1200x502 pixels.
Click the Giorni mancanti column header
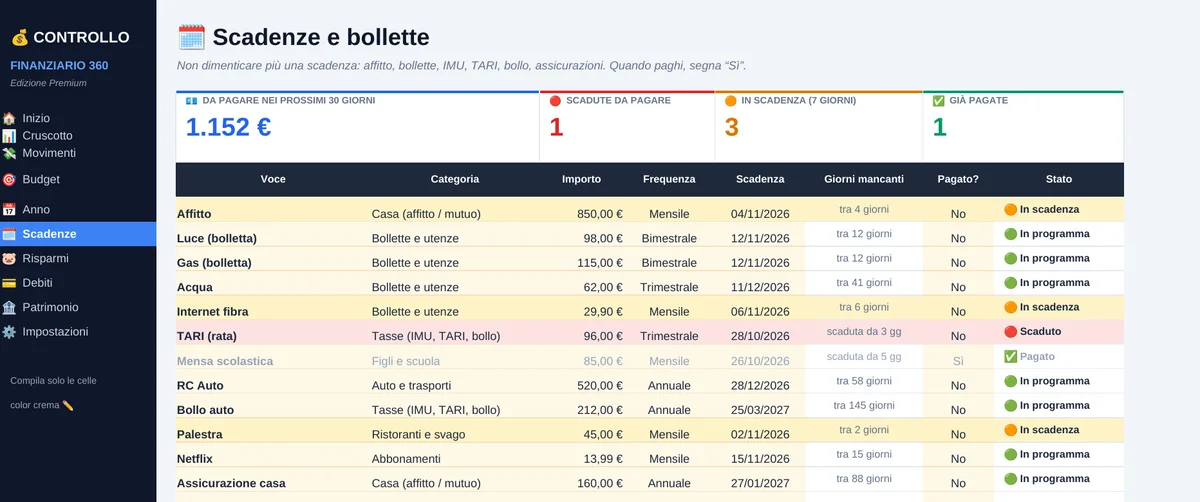tap(864, 179)
